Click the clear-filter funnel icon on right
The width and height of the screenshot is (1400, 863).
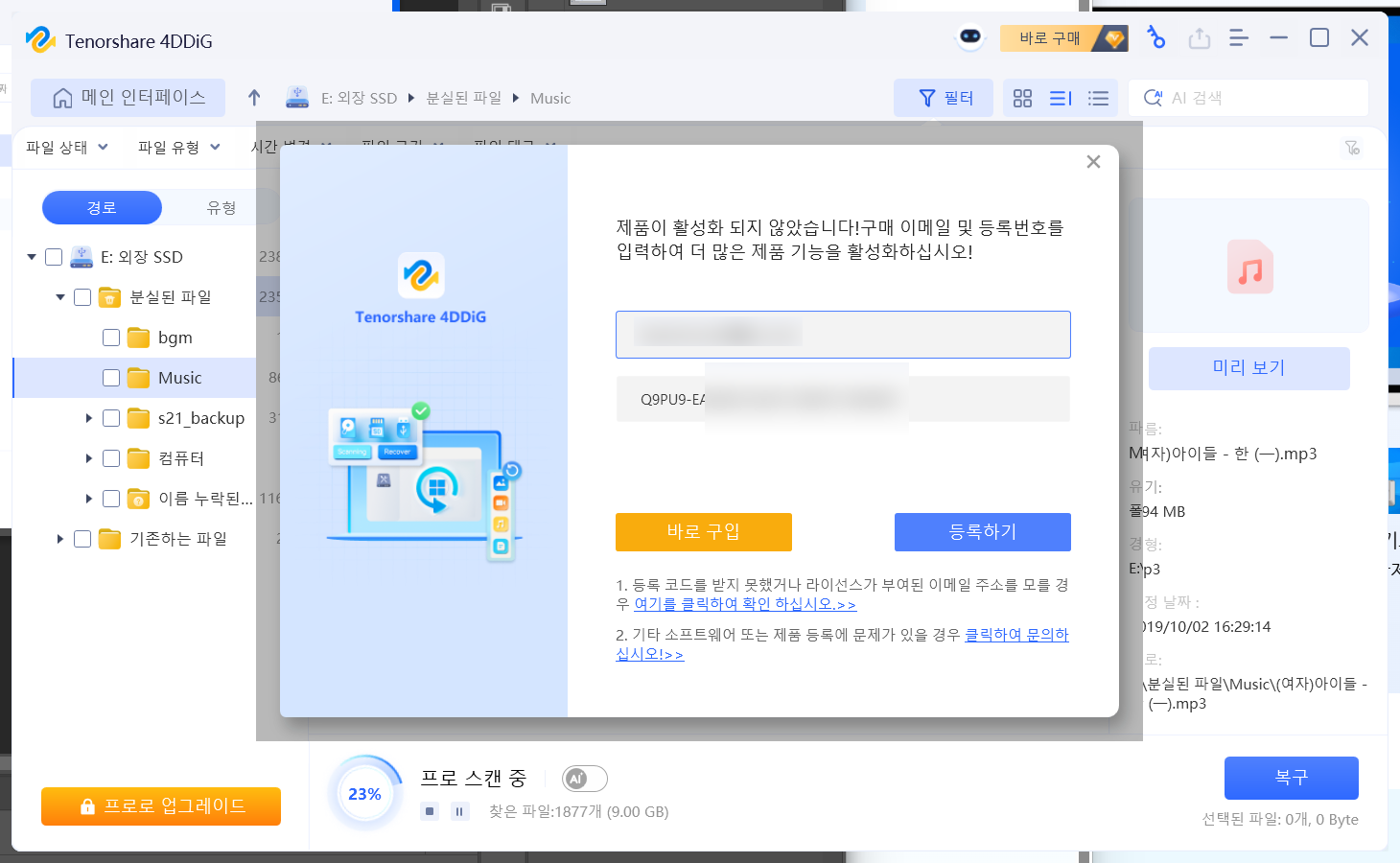click(1352, 148)
